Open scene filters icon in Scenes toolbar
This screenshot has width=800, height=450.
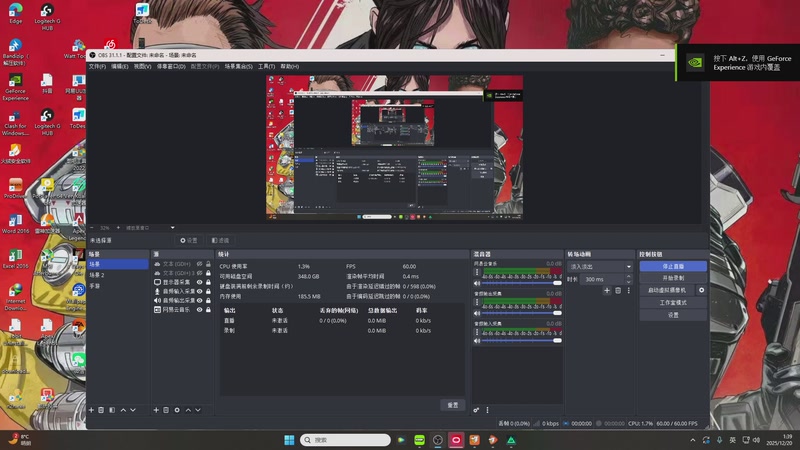click(112, 410)
